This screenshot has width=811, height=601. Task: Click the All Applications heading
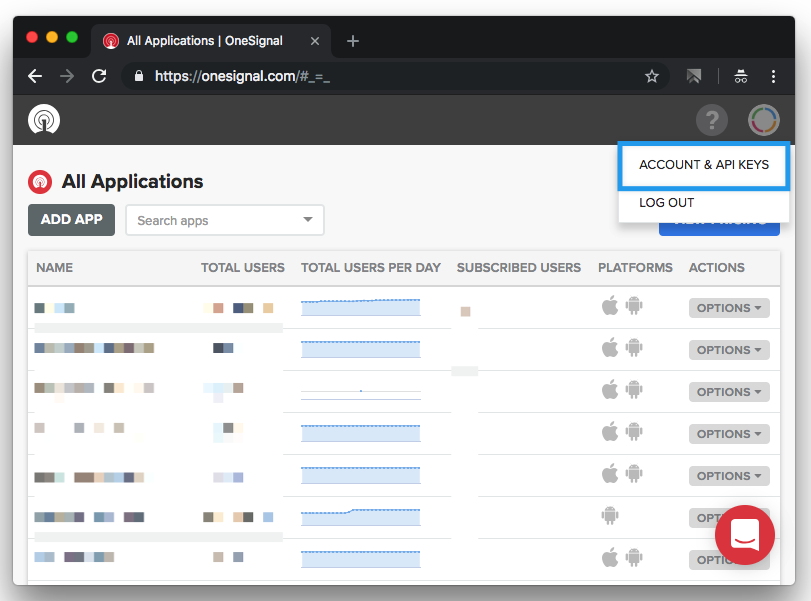132,182
